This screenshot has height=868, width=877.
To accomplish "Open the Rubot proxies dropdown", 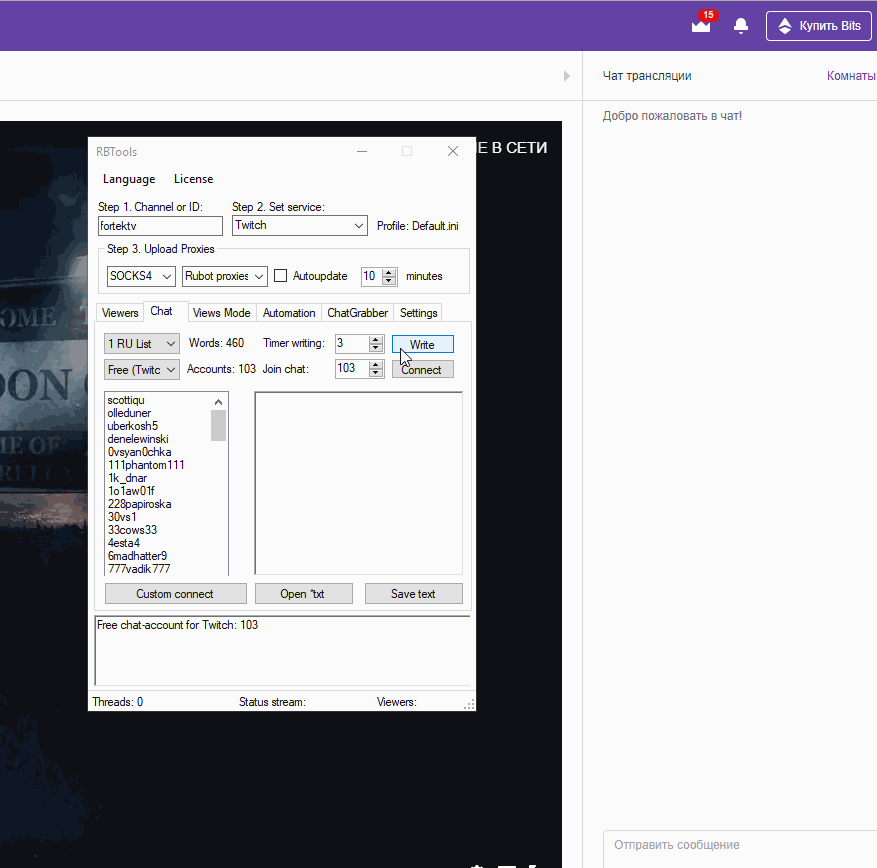I will click(224, 276).
